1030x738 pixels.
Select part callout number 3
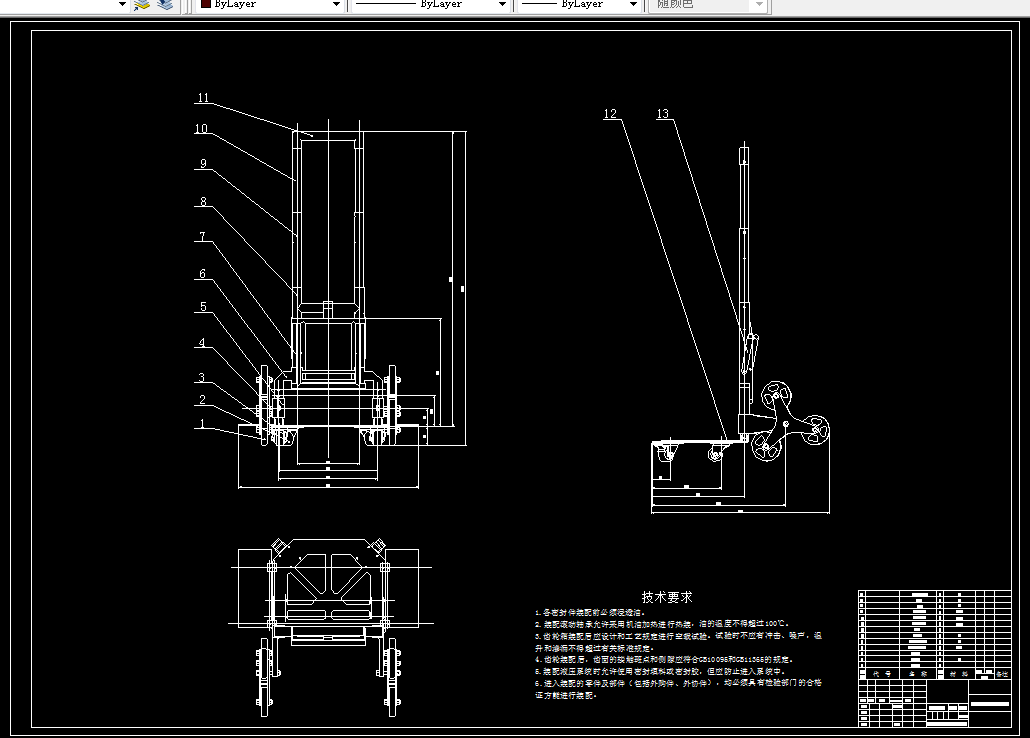click(x=202, y=377)
